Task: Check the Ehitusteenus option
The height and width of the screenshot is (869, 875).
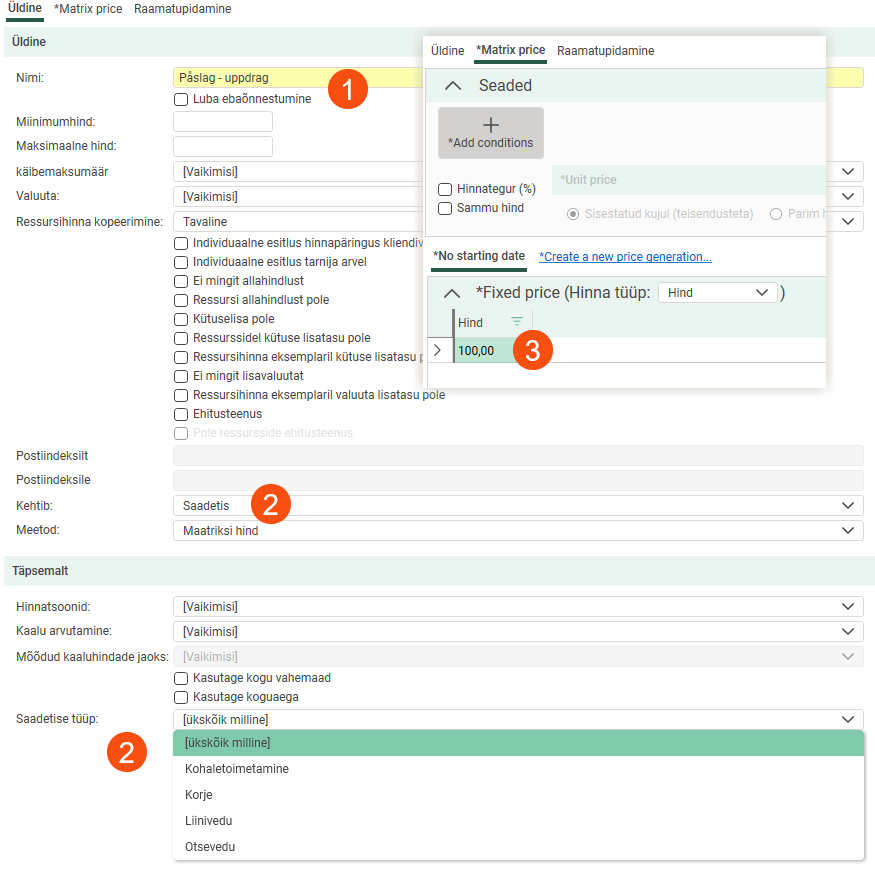Action: [x=181, y=414]
